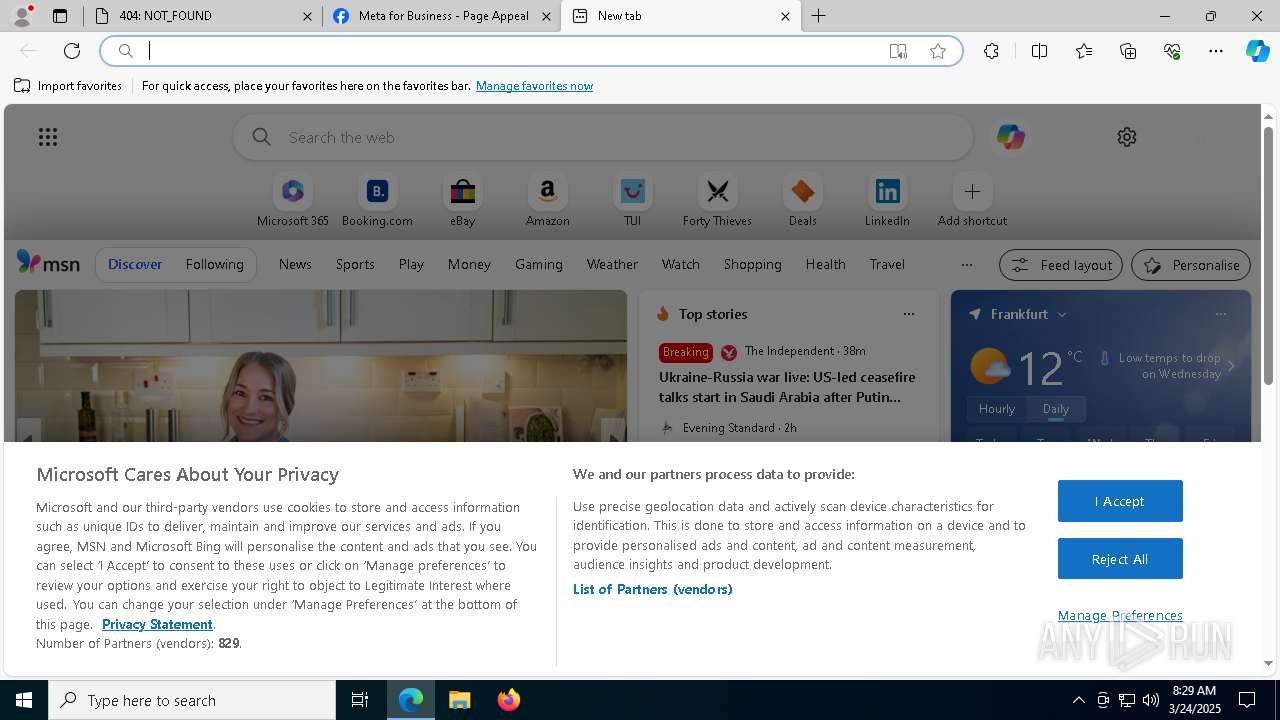The image size is (1280, 720).
Task: Open the Gaming menu item
Action: pos(539,264)
